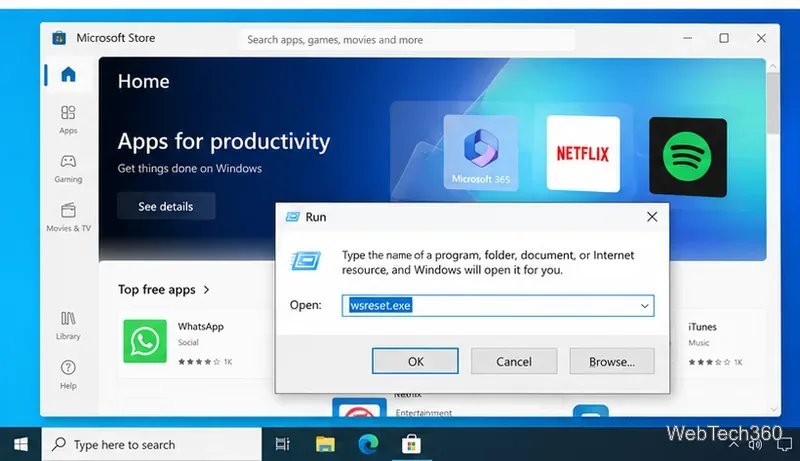800x461 pixels.
Task: Click the Open input containing wsreset.exe
Action: pyautogui.click(x=498, y=305)
